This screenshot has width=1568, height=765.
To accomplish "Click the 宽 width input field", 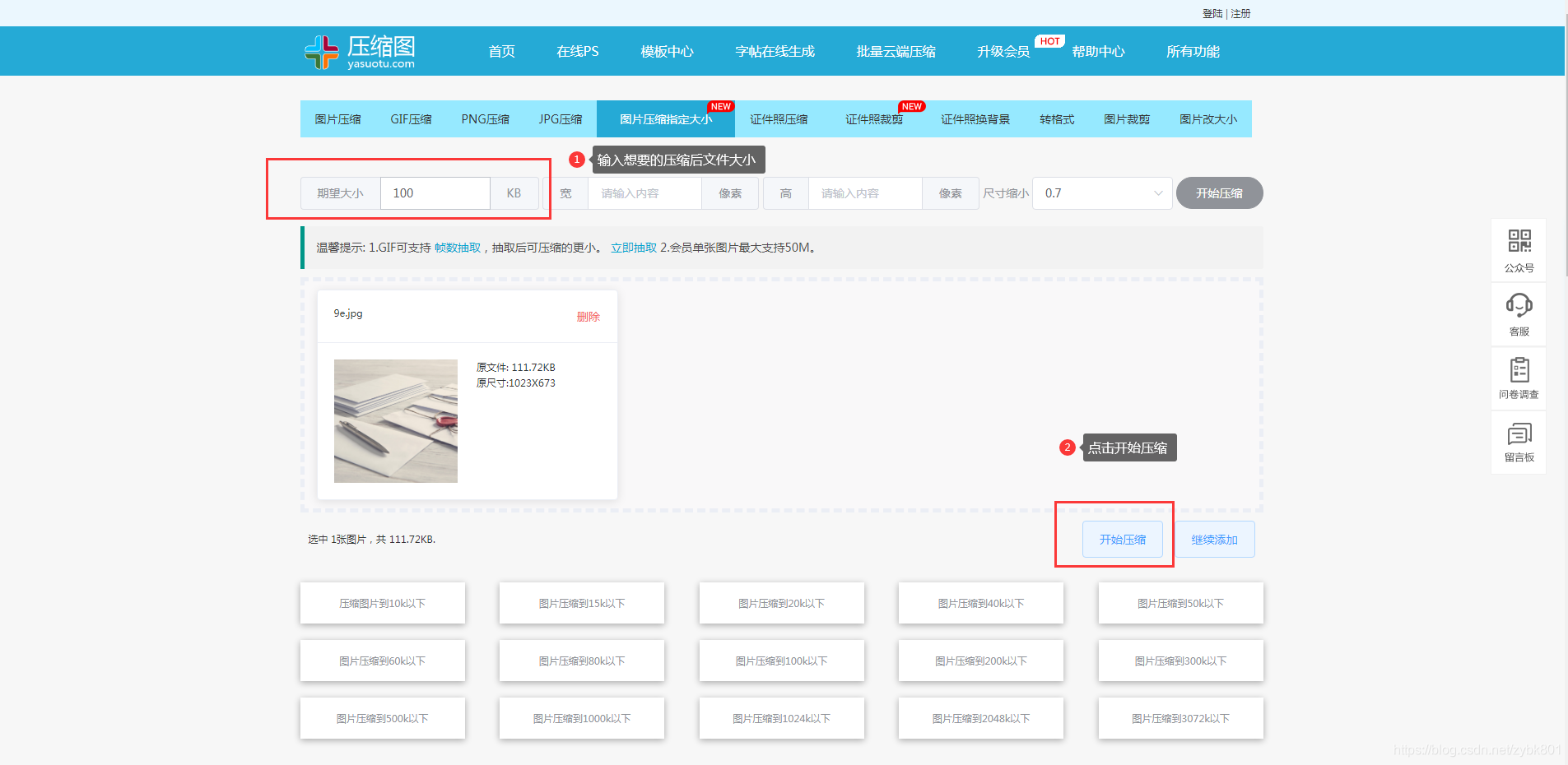I will [644, 193].
